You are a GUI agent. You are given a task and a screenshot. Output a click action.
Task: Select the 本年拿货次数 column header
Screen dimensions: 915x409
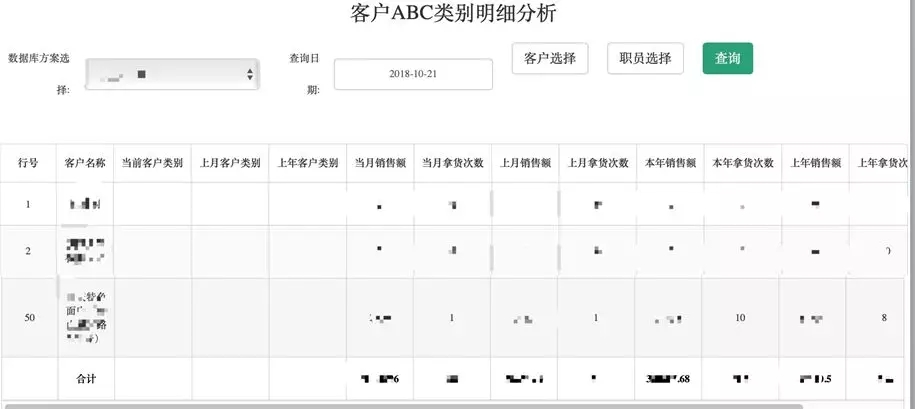(741, 163)
